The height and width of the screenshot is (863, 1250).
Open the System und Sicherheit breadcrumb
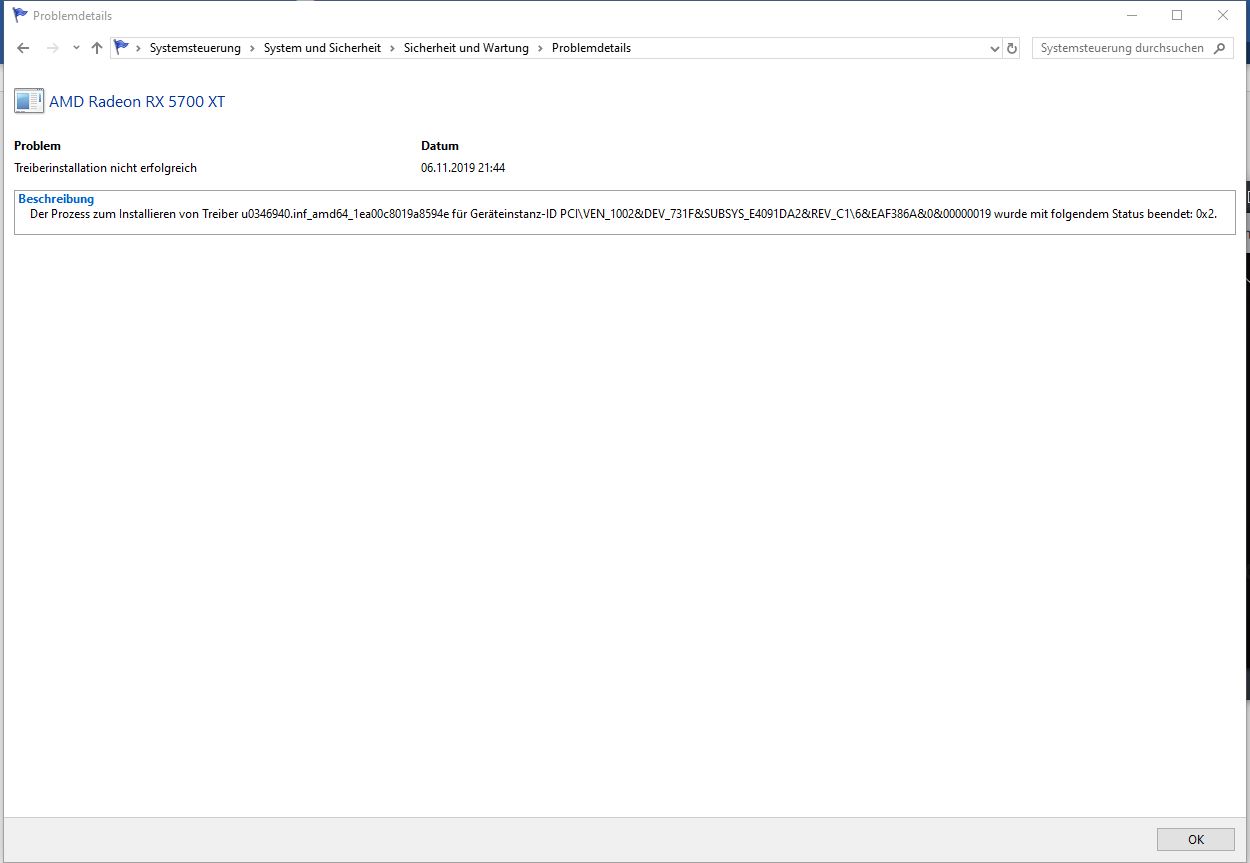[x=322, y=48]
